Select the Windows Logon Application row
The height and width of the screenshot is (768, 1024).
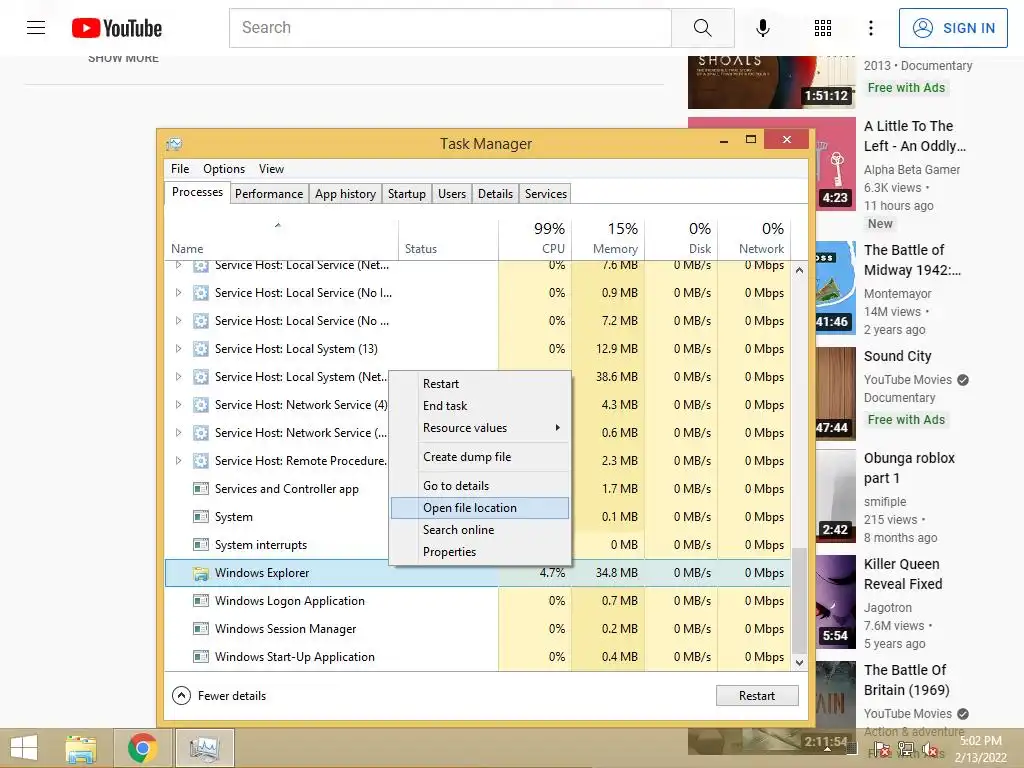[x=478, y=601]
